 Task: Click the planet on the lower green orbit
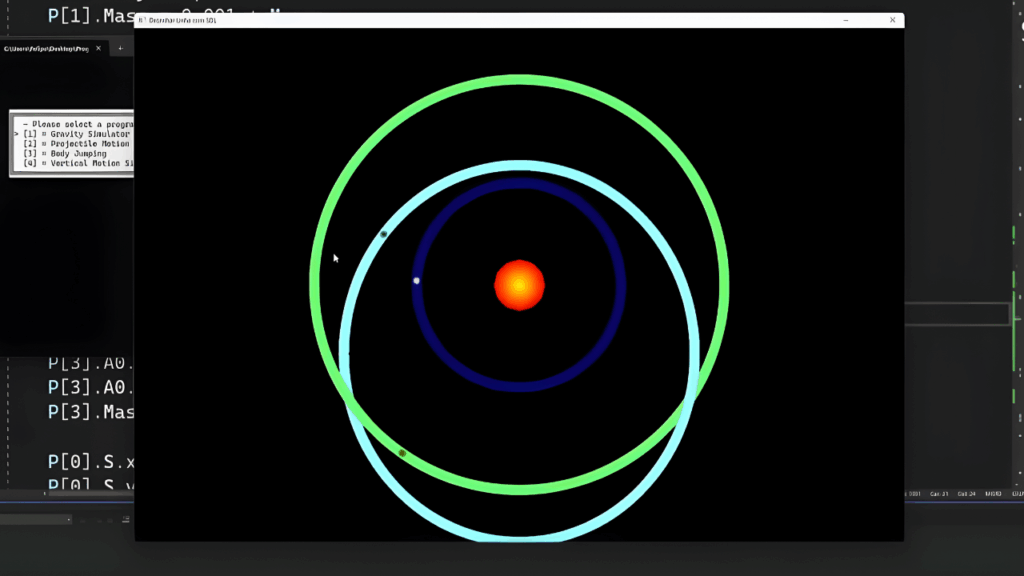tap(402, 453)
